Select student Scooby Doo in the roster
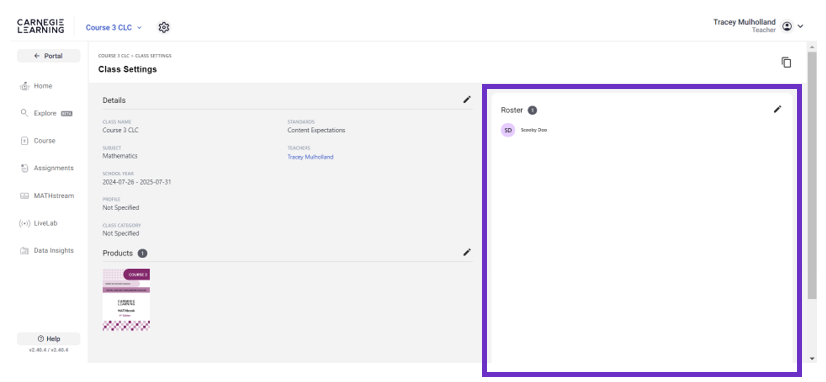This screenshot has width=826, height=382. (x=534, y=130)
